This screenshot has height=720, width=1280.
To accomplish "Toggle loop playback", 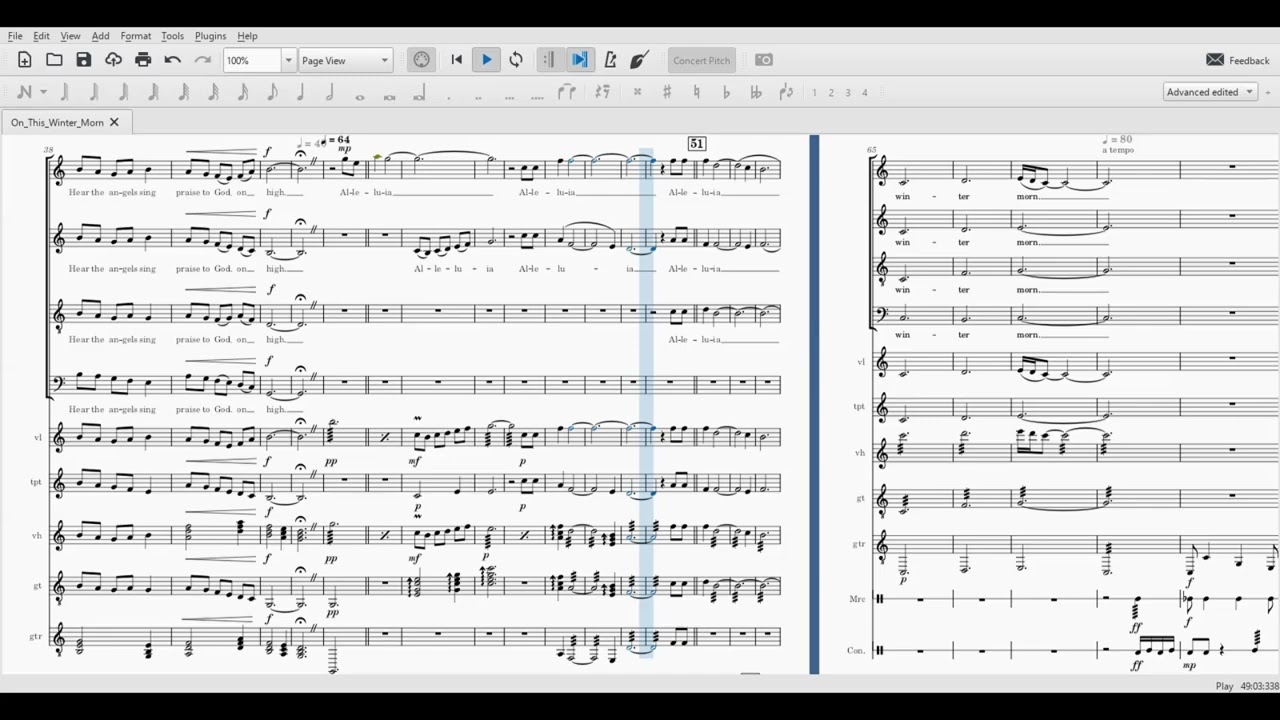I will pyautogui.click(x=516, y=60).
